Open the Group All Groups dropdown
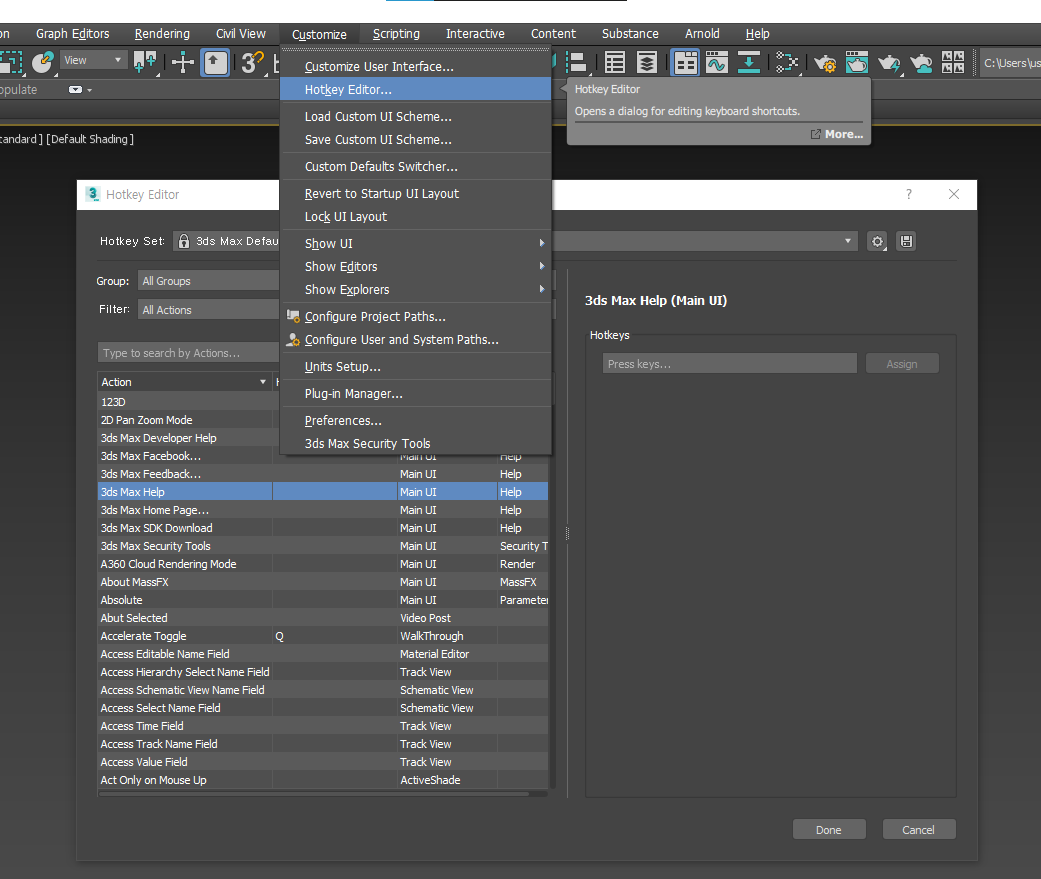Image resolution: width=1041 pixels, height=879 pixels. point(208,281)
